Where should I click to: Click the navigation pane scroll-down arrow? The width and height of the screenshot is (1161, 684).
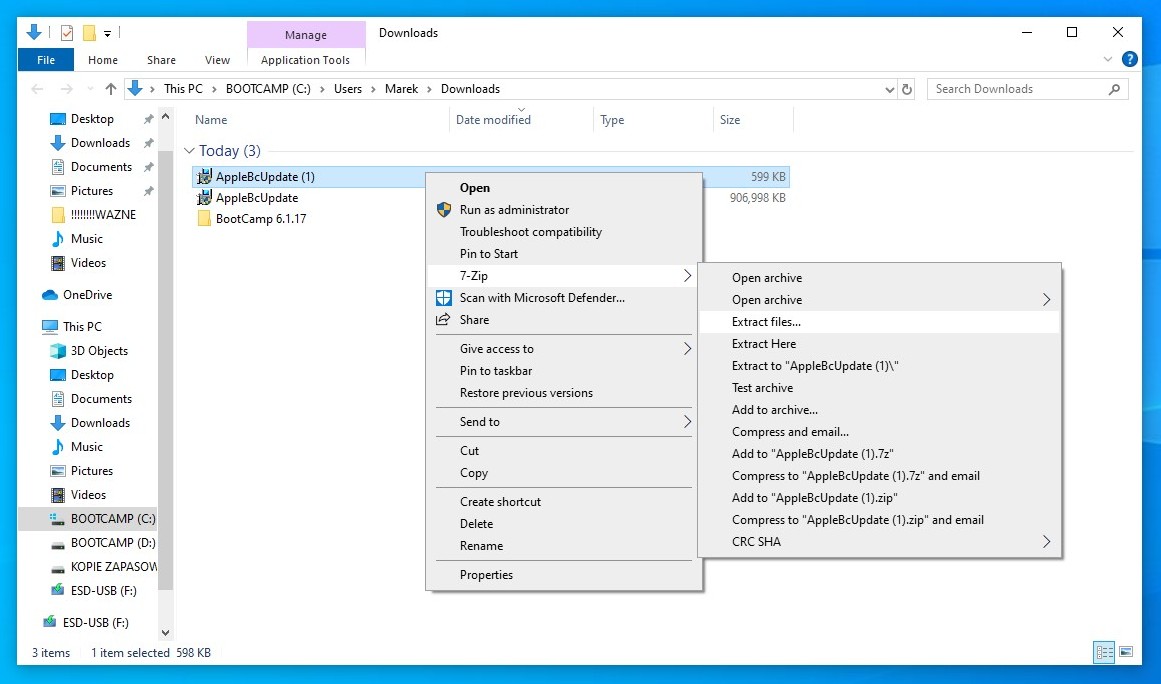point(166,633)
